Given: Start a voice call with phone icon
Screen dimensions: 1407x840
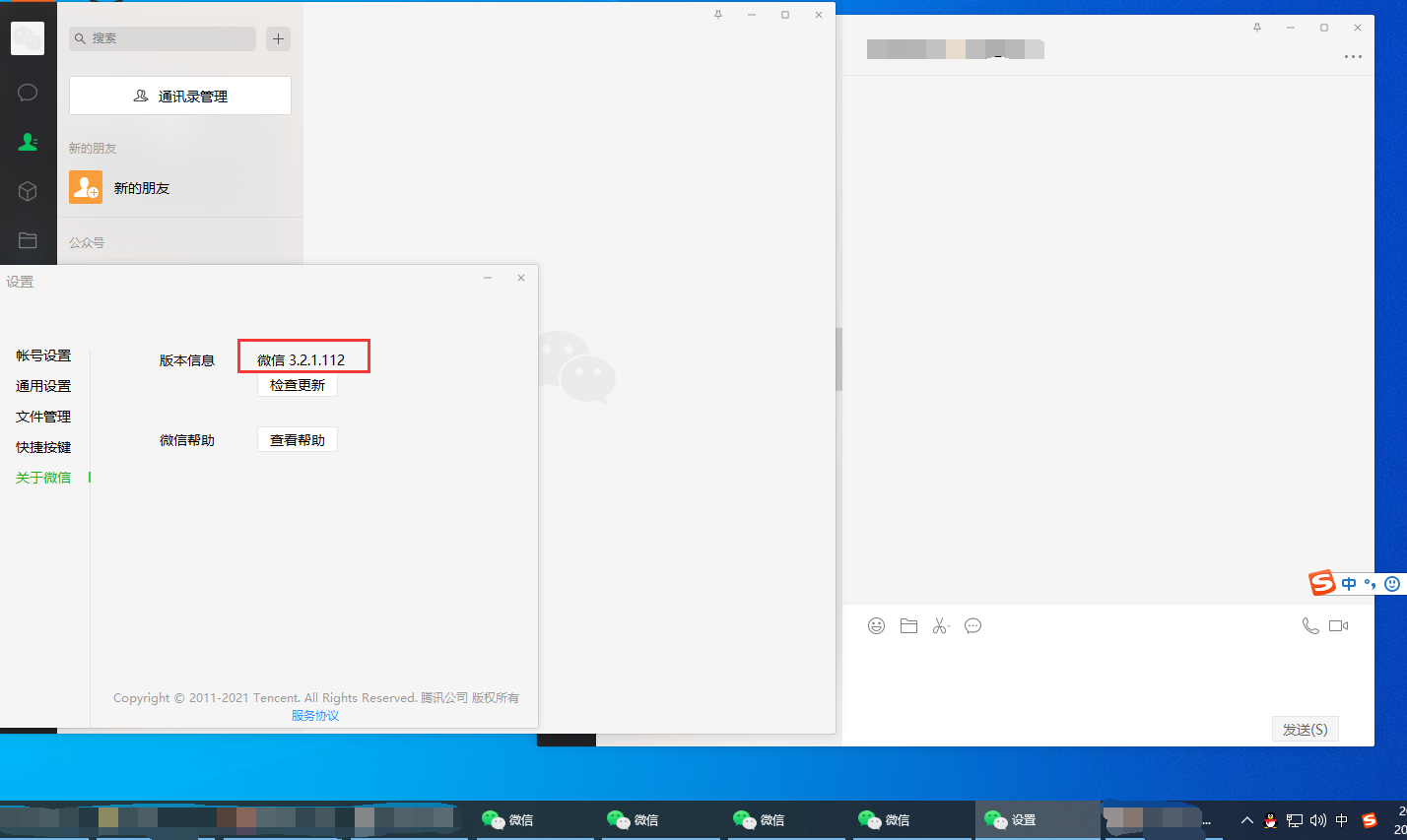Looking at the screenshot, I should click(x=1310, y=625).
